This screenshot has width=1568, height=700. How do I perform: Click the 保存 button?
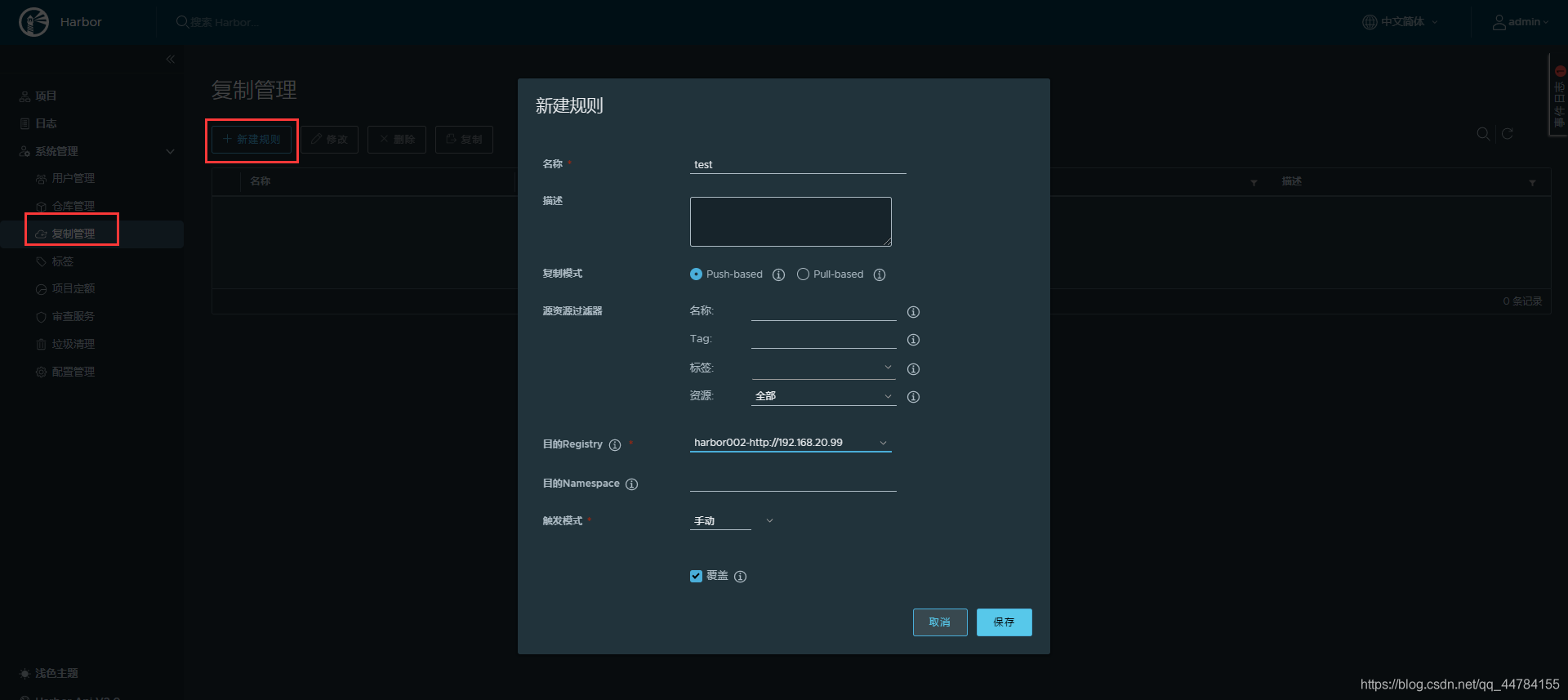(x=1004, y=622)
